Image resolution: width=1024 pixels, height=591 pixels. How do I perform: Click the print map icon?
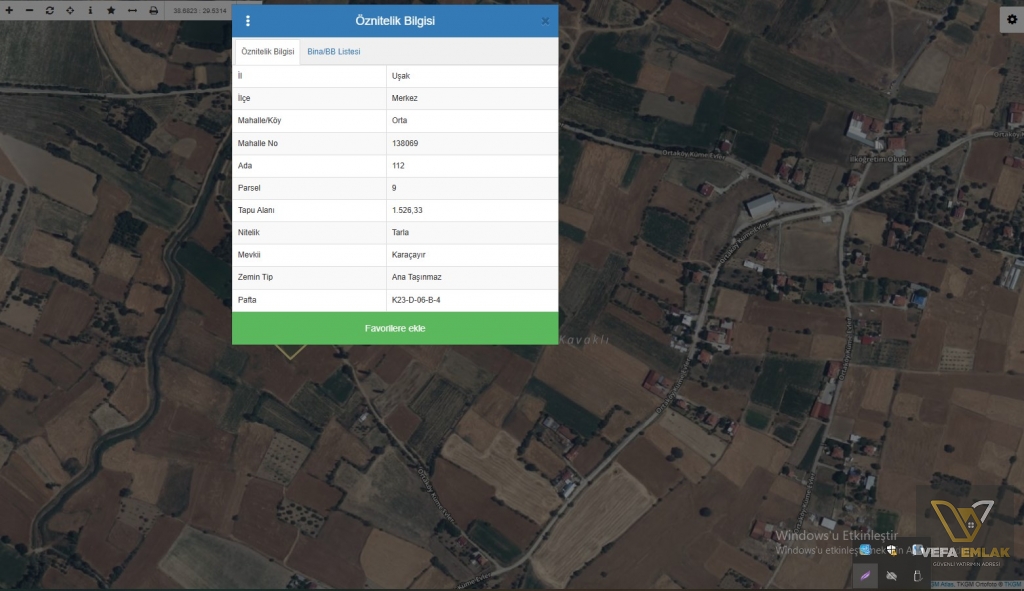pyautogui.click(x=153, y=10)
